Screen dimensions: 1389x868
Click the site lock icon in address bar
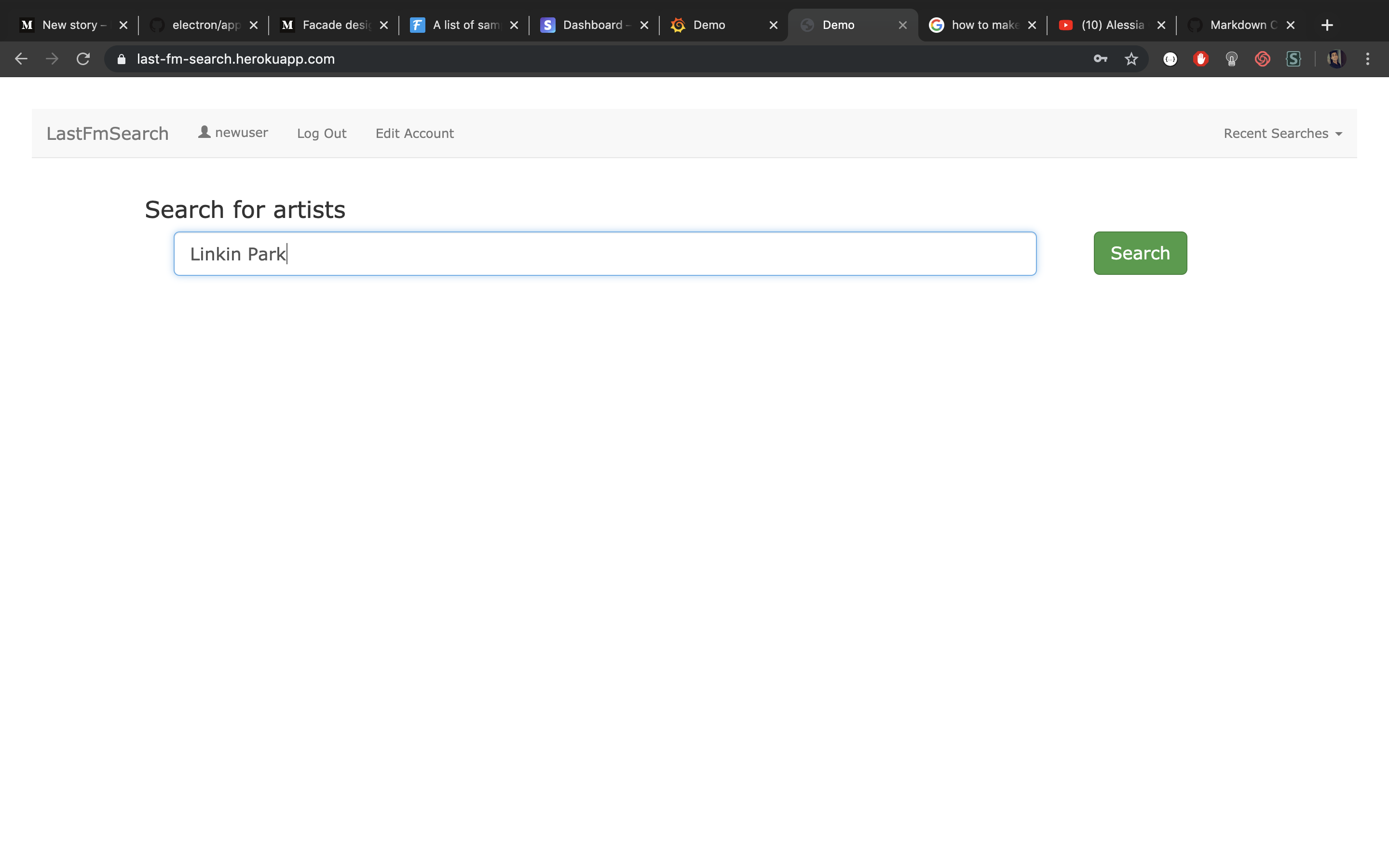click(x=121, y=59)
